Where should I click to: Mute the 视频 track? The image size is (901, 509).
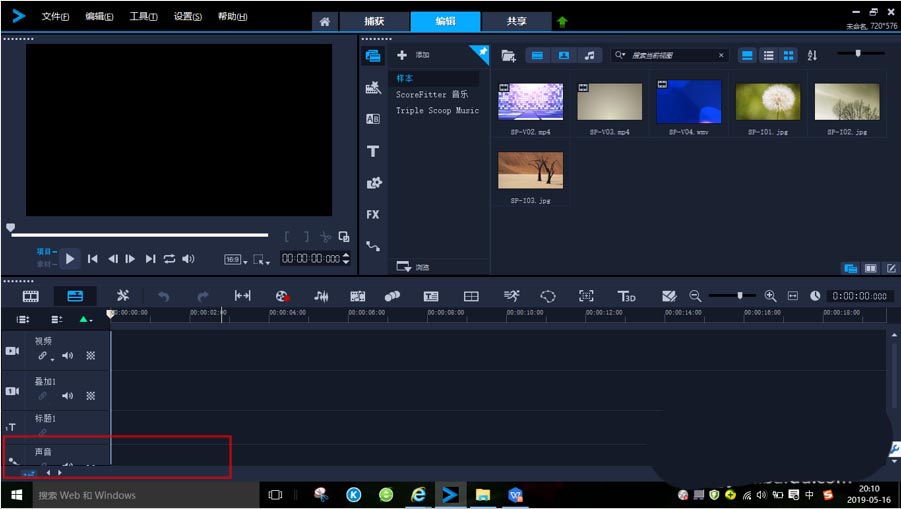click(x=68, y=356)
